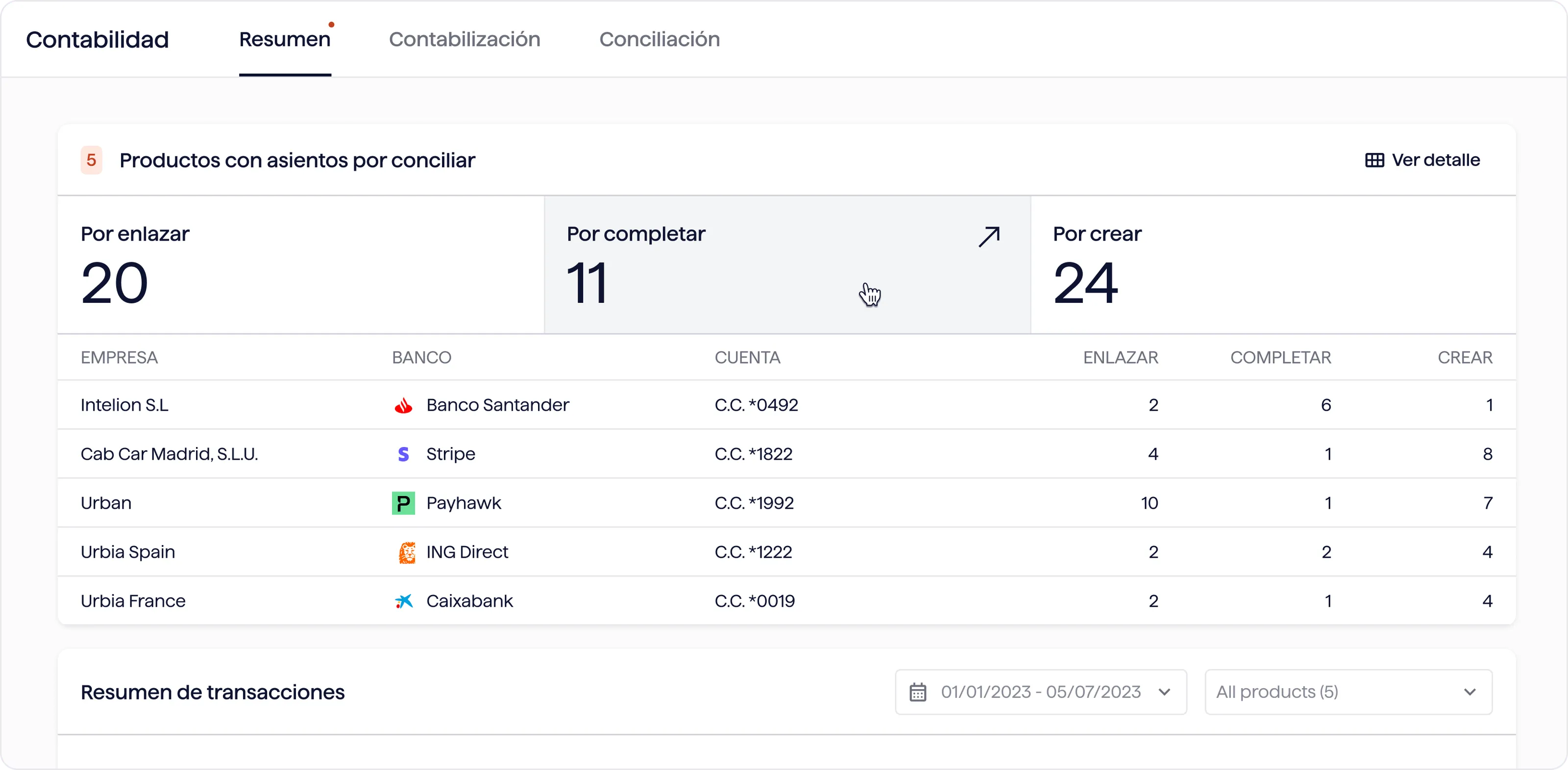Viewport: 1568px width, 770px height.
Task: Click the Urbia Spain company row
Action: (128, 552)
